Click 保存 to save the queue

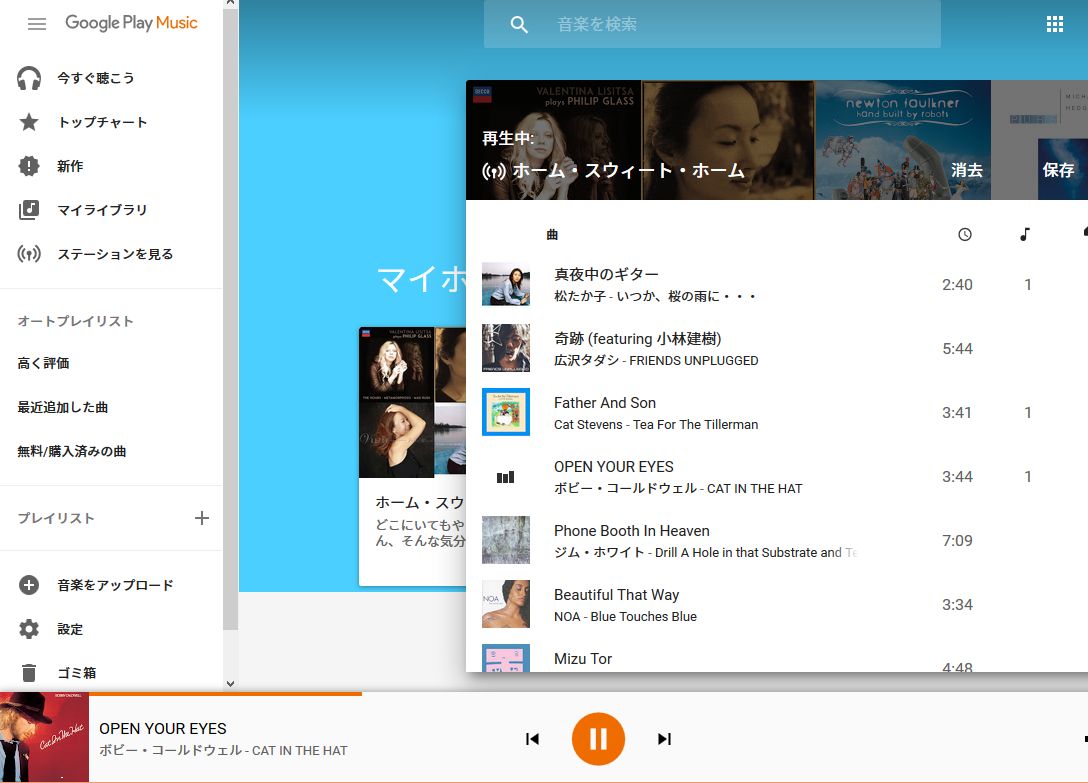click(1058, 170)
